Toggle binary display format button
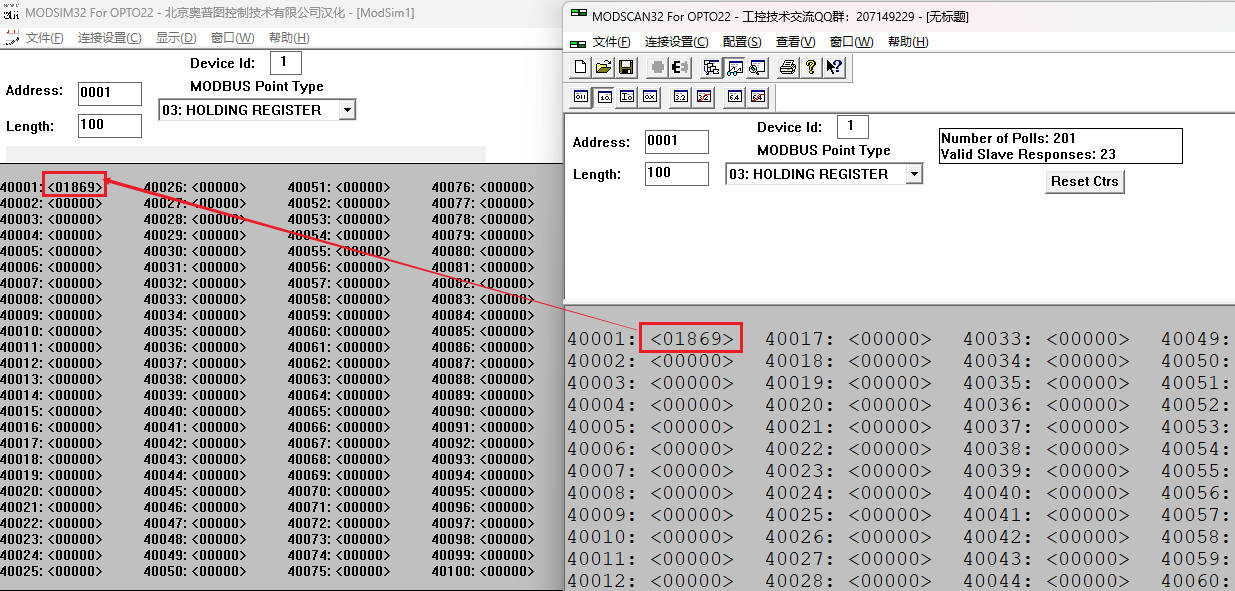Screen dimensions: 1235x591 click(x=581, y=97)
